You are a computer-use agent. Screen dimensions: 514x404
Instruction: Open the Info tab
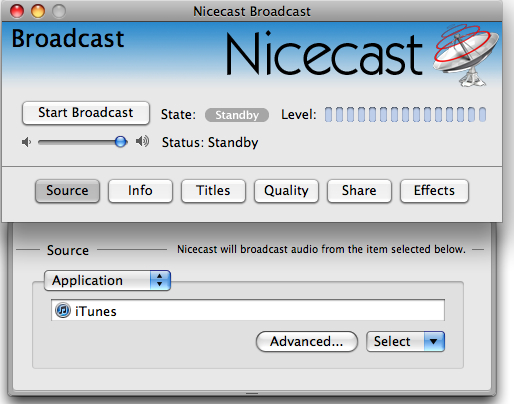[x=140, y=191]
